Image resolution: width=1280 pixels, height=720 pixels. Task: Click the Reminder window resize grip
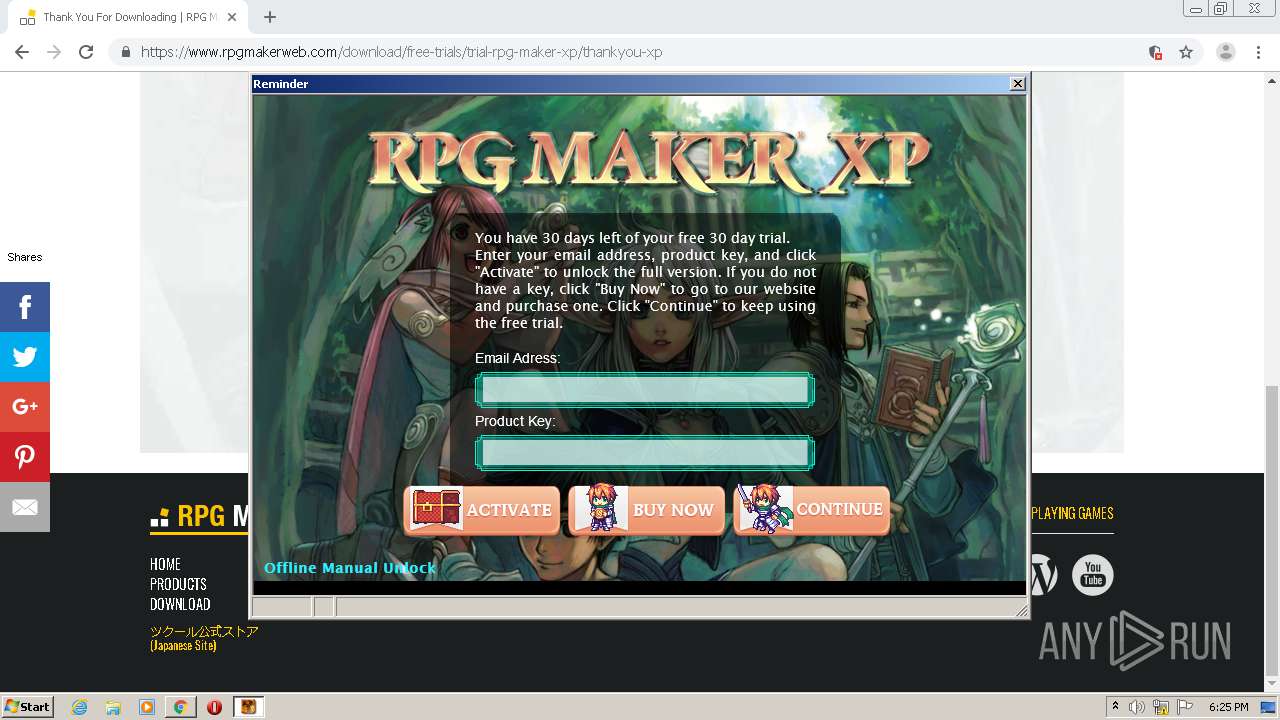(x=1021, y=610)
